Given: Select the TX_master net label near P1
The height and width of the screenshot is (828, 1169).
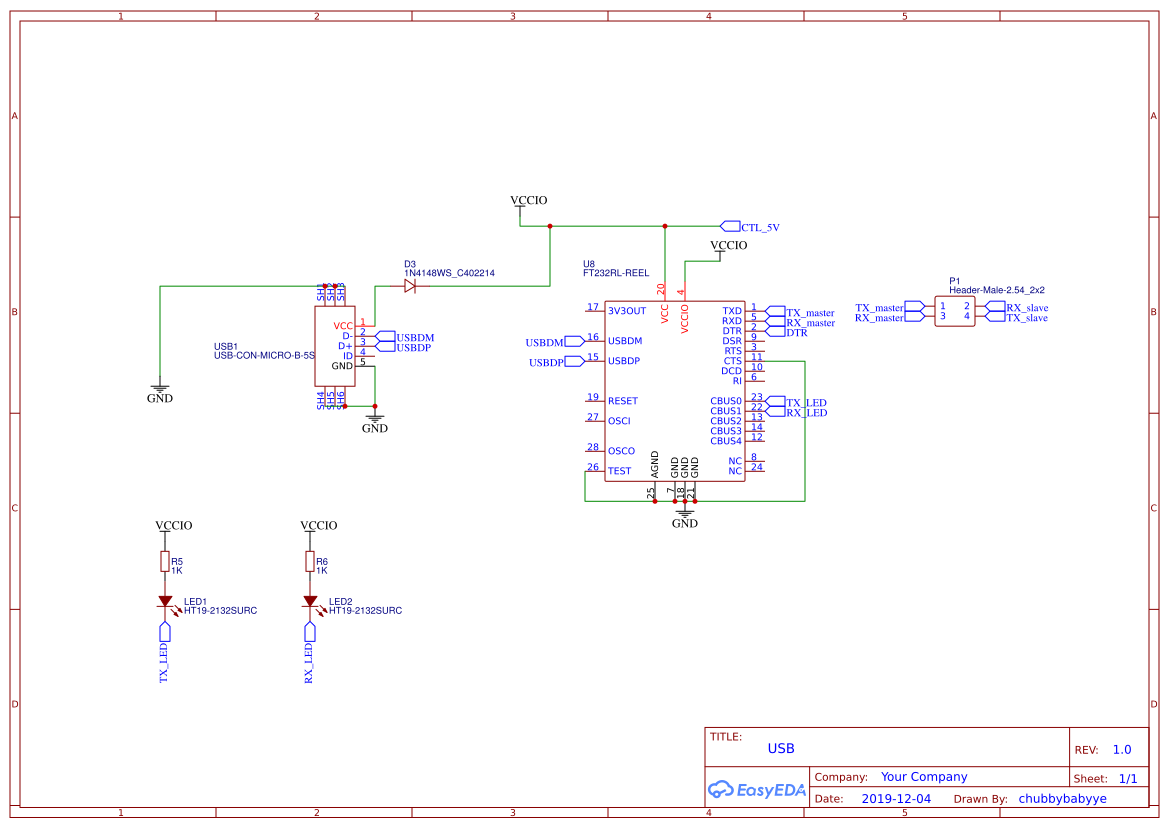Looking at the screenshot, I should coord(880,307).
